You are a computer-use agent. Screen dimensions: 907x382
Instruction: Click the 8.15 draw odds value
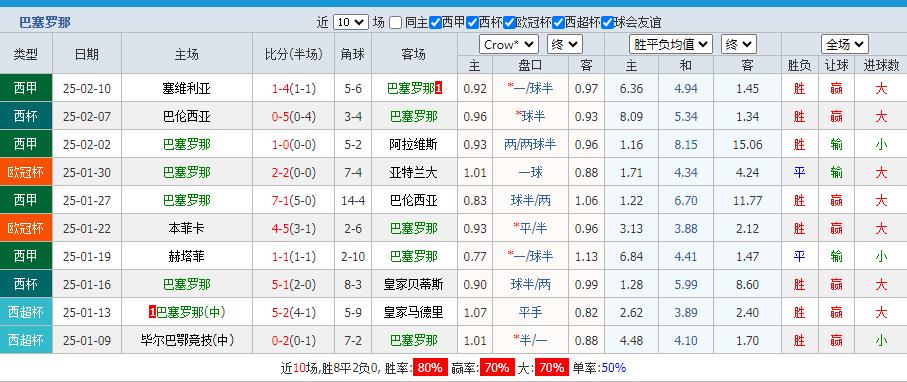(685, 144)
